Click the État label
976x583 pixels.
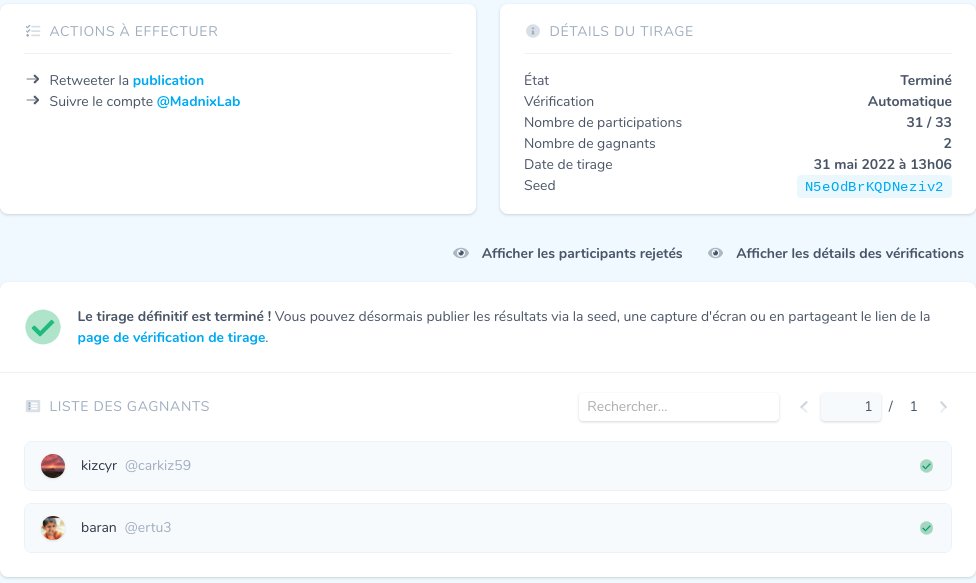tap(536, 80)
